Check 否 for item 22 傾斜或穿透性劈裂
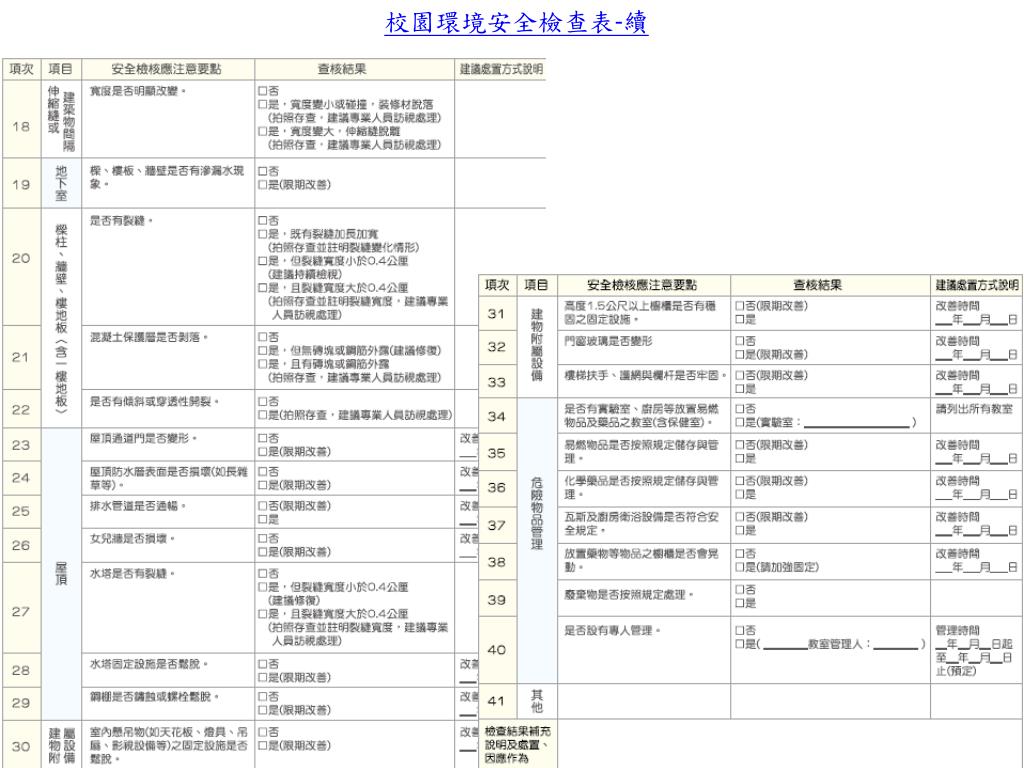The image size is (1024, 768). [x=263, y=401]
